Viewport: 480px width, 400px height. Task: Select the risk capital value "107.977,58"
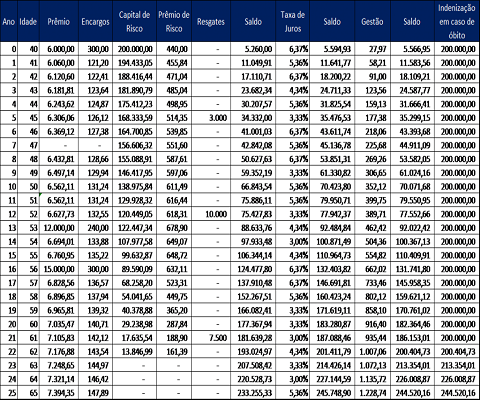(x=135, y=242)
